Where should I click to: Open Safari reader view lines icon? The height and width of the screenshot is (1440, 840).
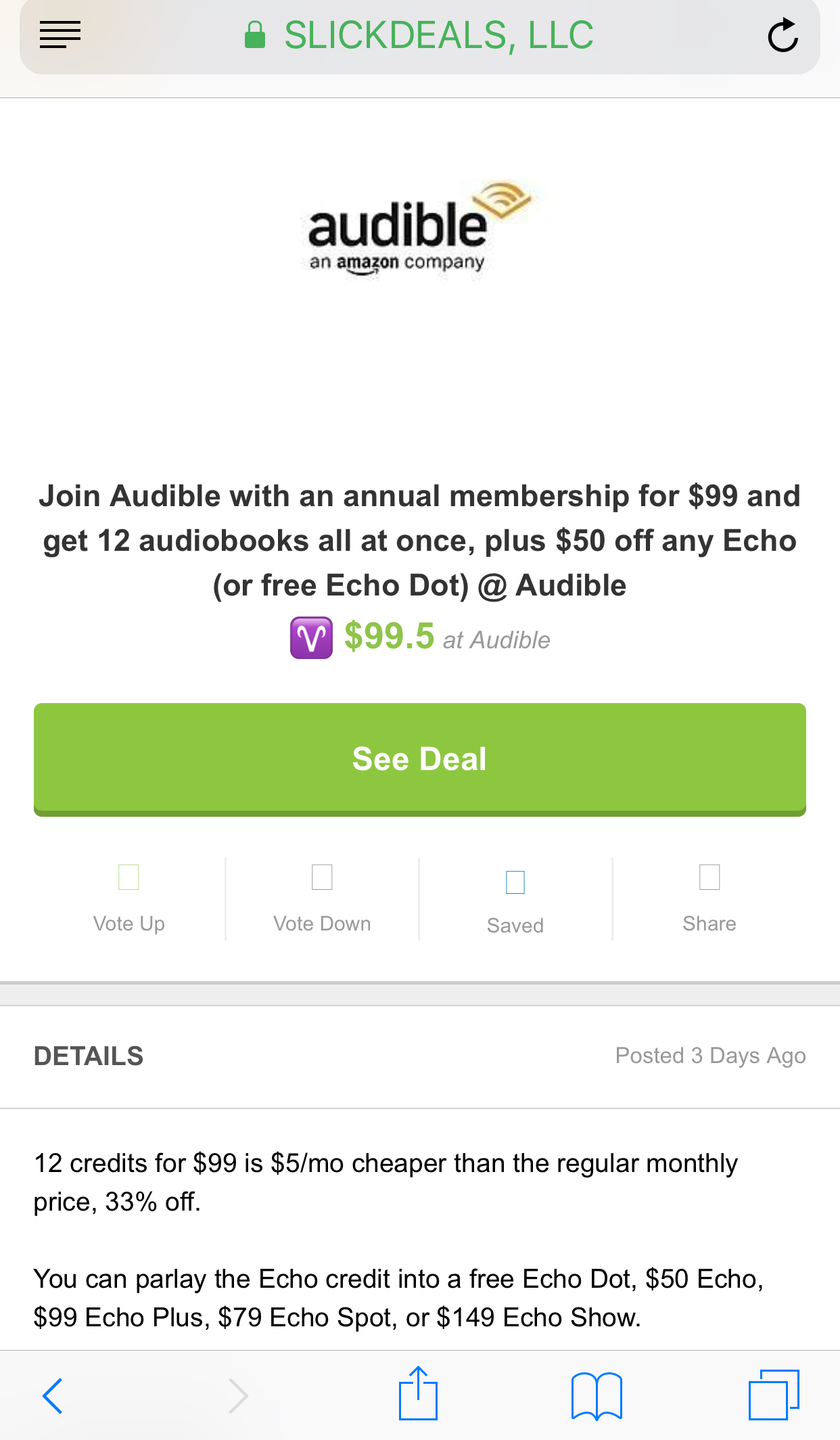click(60, 35)
